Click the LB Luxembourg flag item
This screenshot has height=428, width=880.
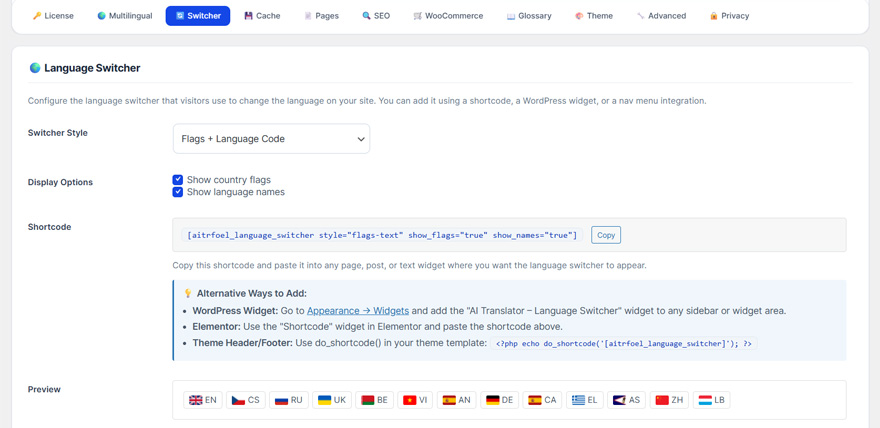click(x=712, y=400)
